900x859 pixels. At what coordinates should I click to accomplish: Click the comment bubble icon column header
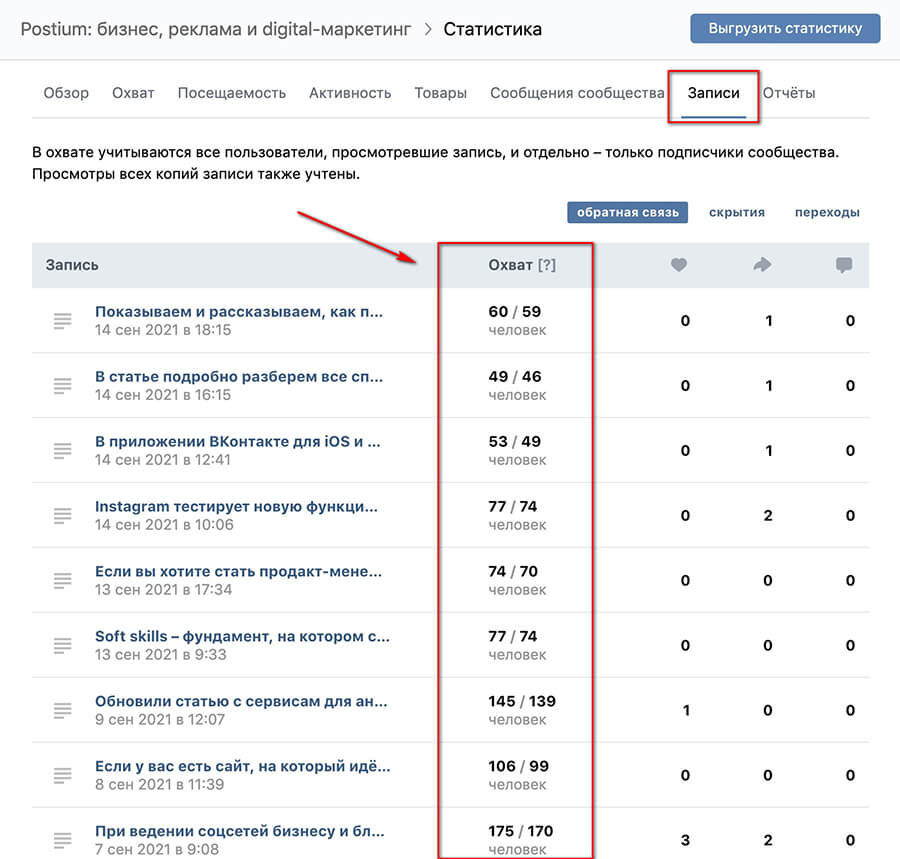click(x=844, y=264)
